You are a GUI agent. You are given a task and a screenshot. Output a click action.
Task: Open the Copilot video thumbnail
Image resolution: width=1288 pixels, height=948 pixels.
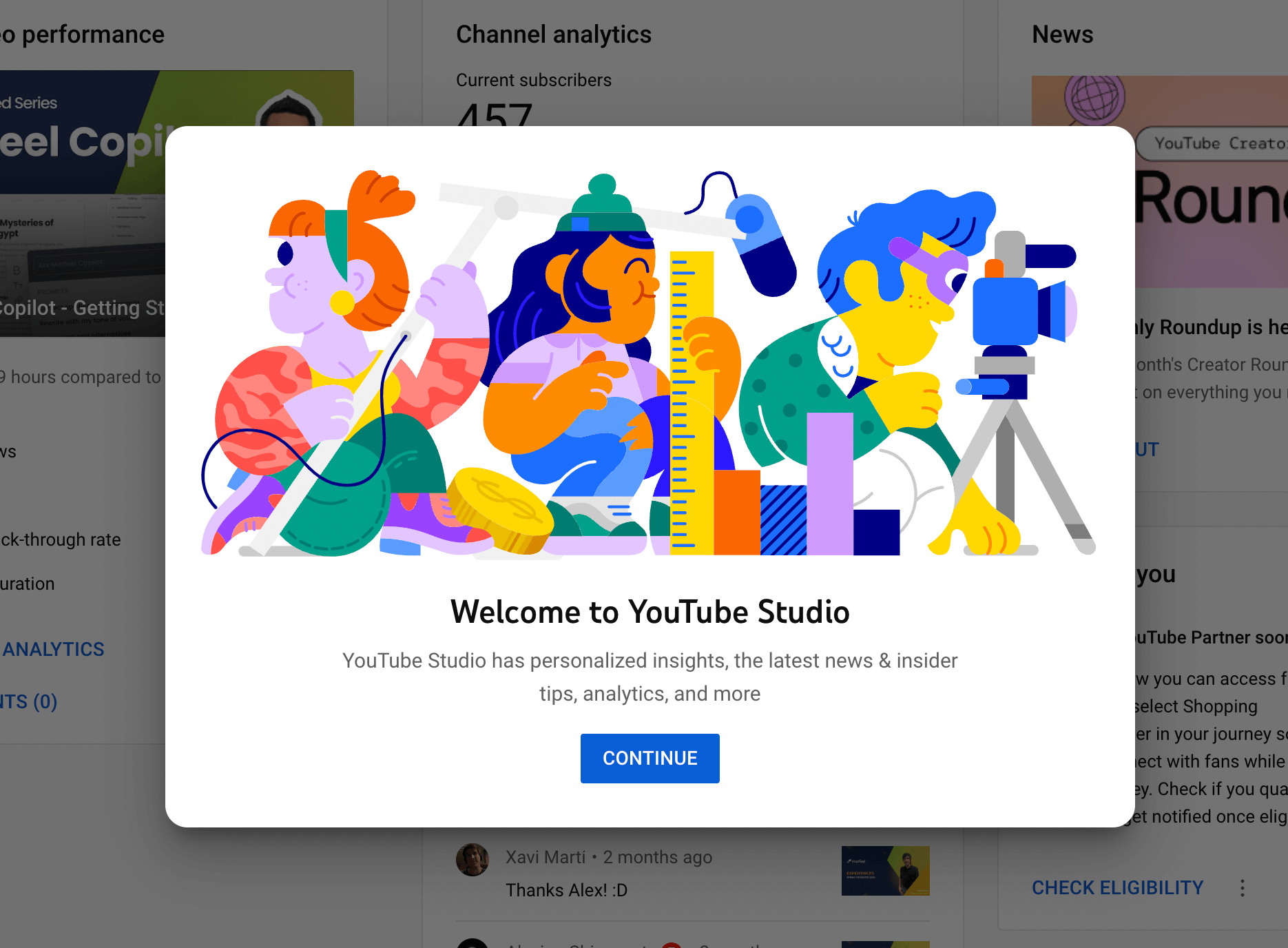[x=83, y=203]
